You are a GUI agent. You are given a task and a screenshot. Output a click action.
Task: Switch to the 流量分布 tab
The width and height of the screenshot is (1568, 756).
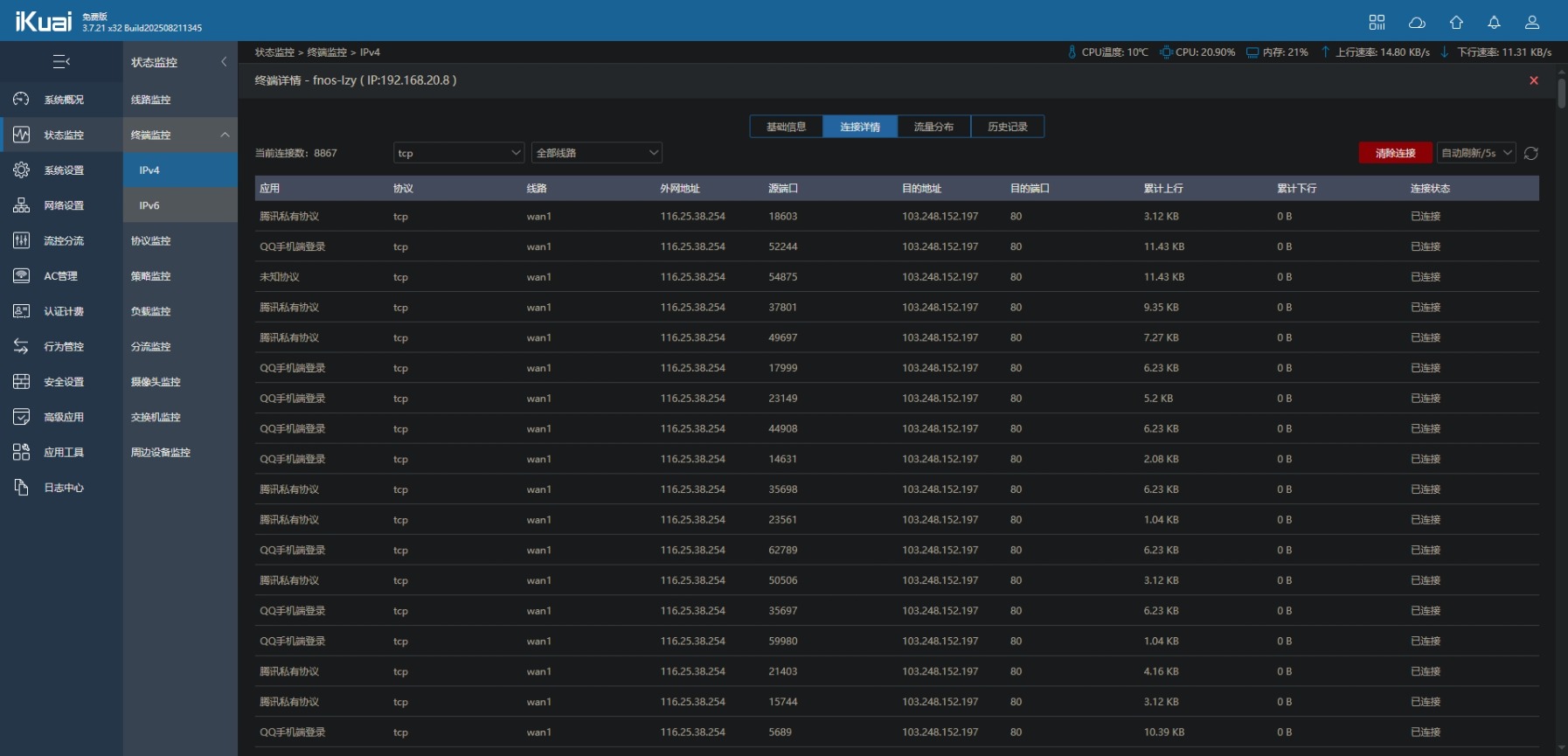point(933,127)
